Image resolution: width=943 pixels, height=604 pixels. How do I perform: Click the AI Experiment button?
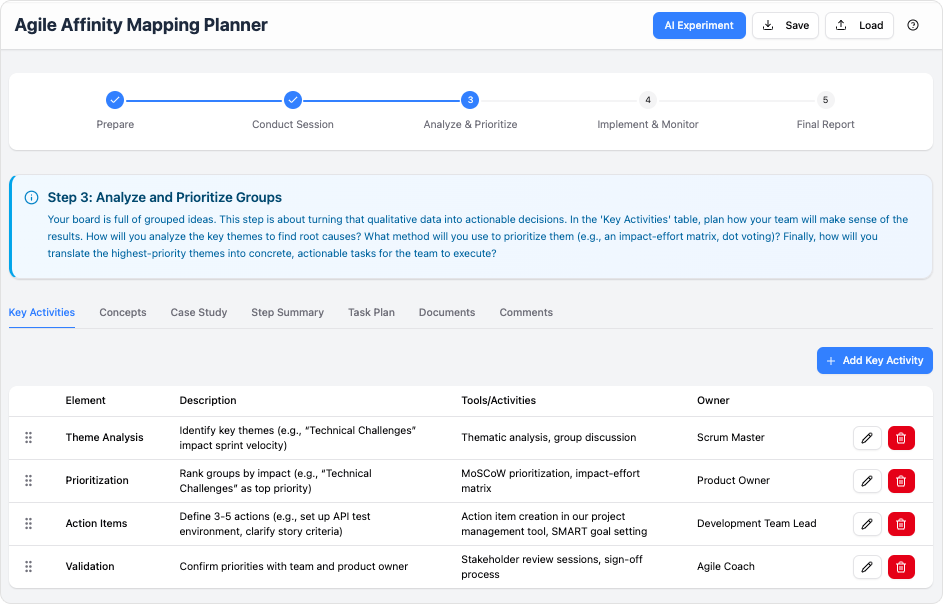[699, 25]
